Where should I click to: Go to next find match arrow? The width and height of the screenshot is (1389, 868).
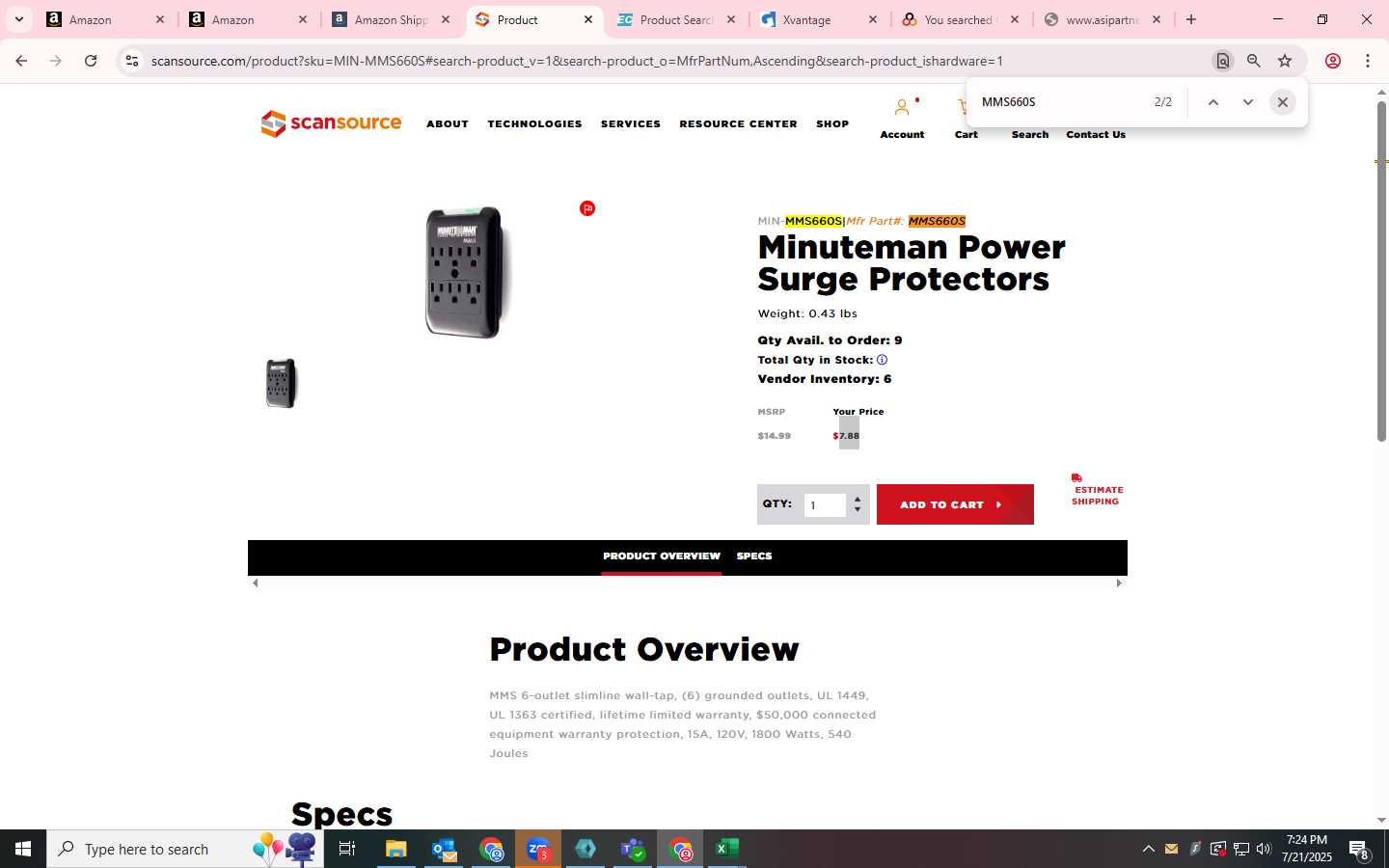click(x=1248, y=102)
